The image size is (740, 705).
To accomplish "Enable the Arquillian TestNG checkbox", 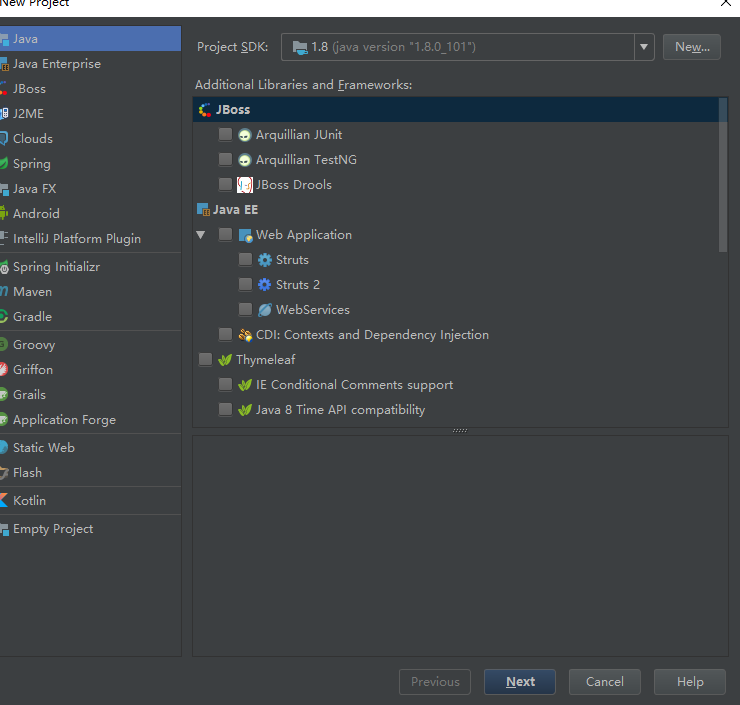I will (x=225, y=159).
